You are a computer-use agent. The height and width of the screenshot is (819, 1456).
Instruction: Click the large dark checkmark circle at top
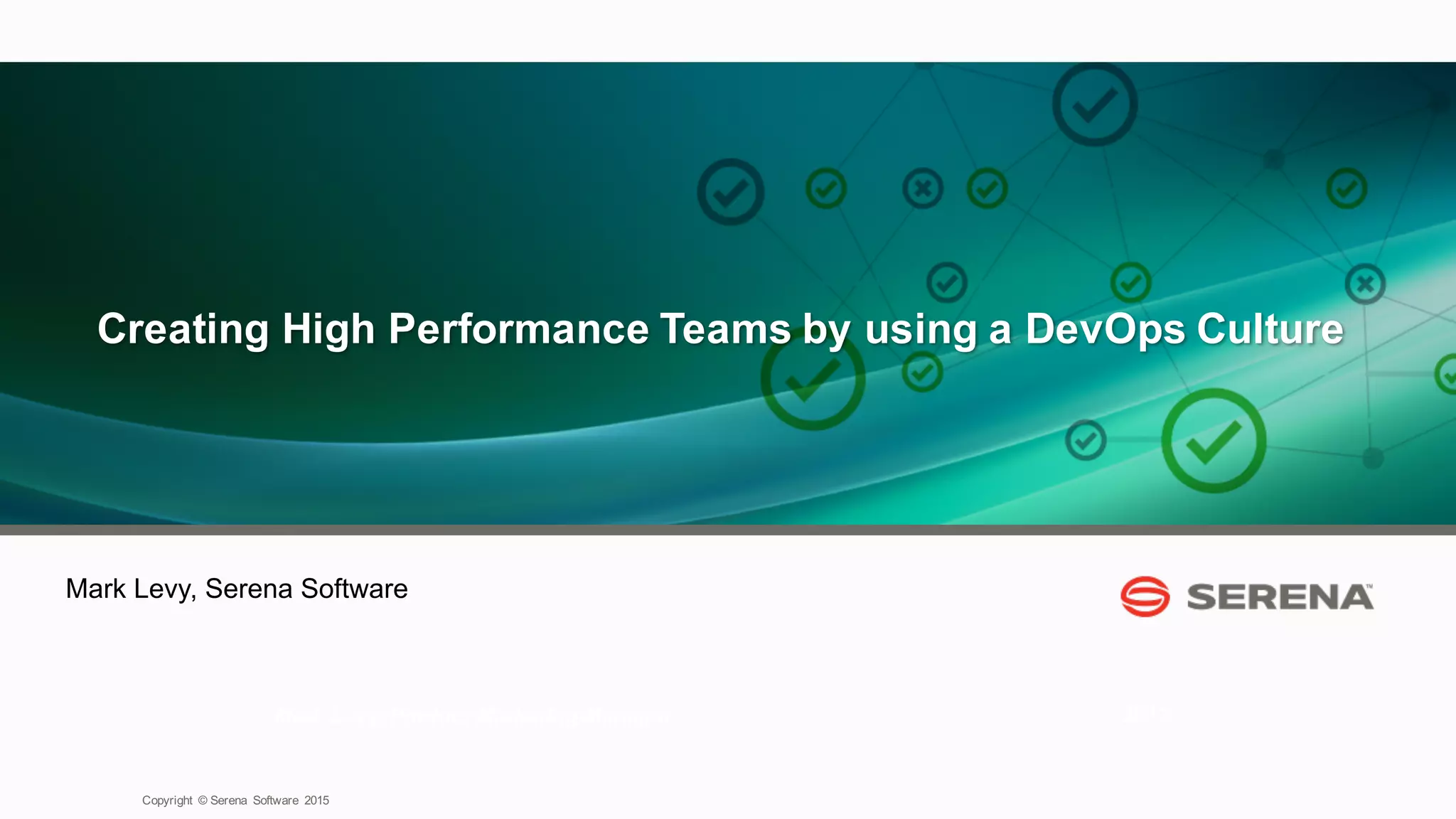1095,105
